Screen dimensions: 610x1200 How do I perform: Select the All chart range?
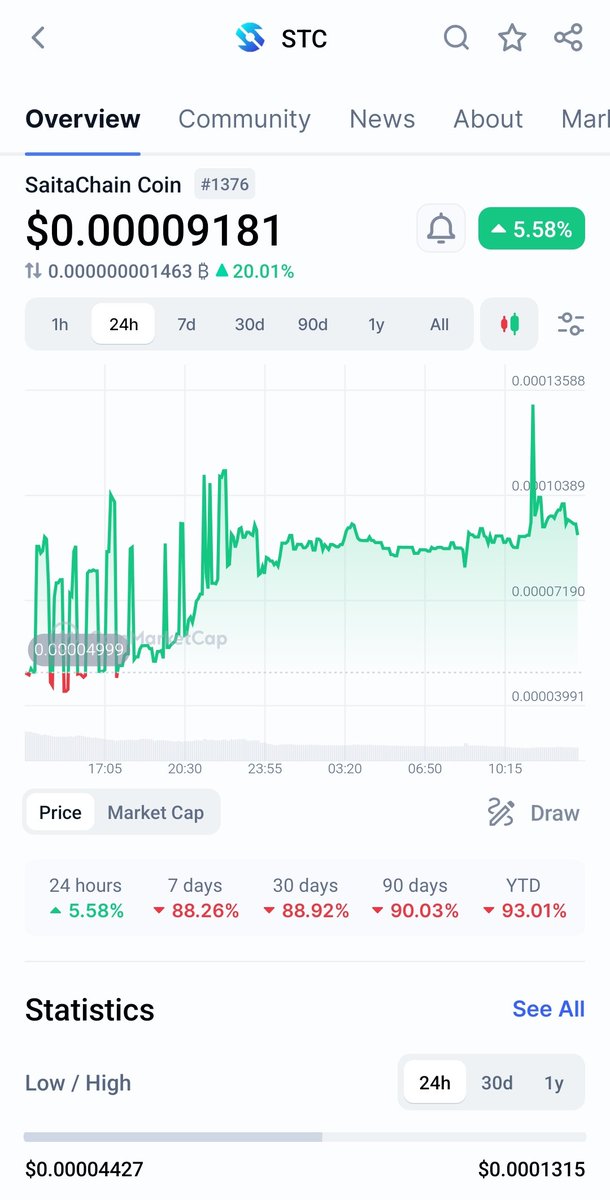point(439,324)
